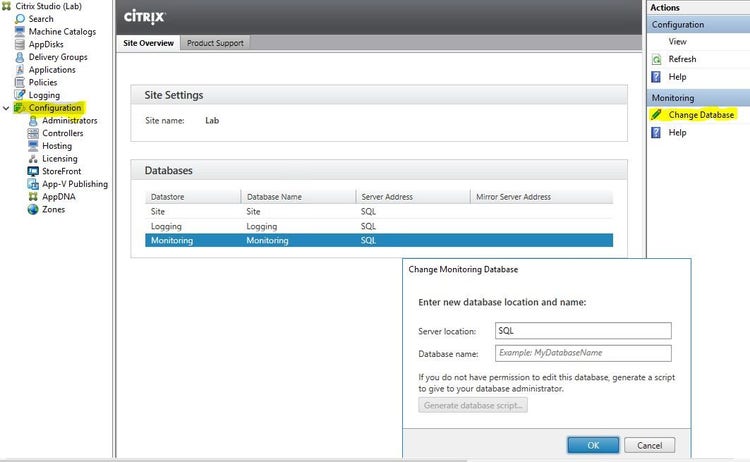Click the Help icon under Monitoring actions
This screenshot has height=462, width=750.
coord(656,132)
